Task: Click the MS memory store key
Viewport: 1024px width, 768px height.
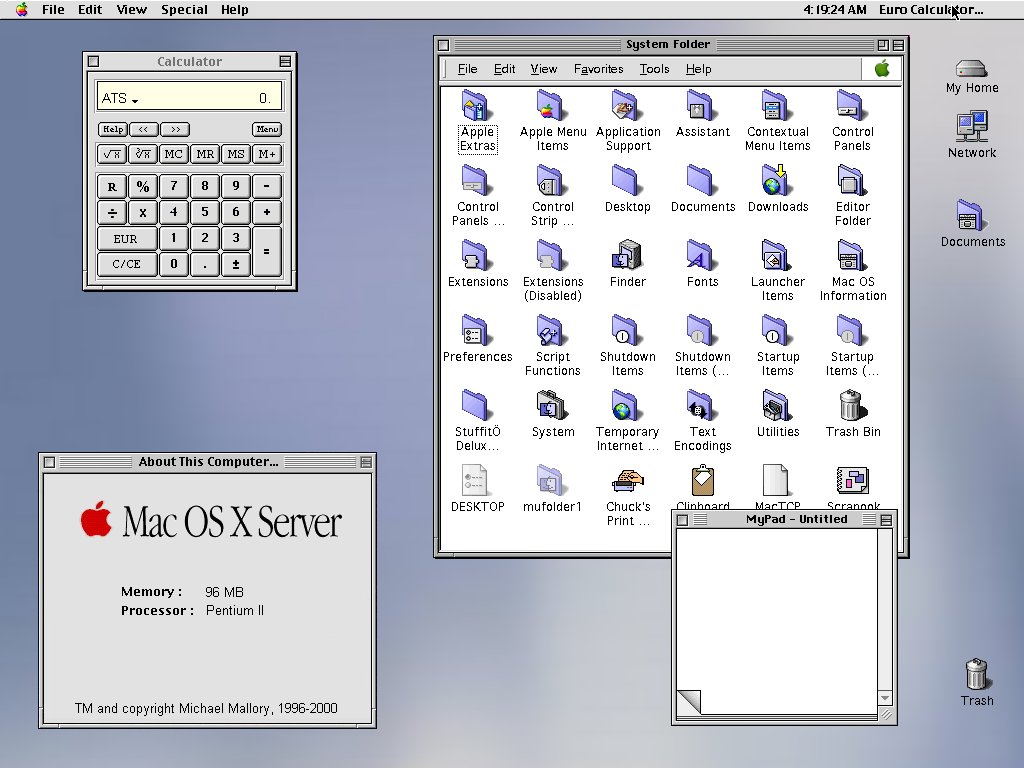Action: (x=236, y=154)
